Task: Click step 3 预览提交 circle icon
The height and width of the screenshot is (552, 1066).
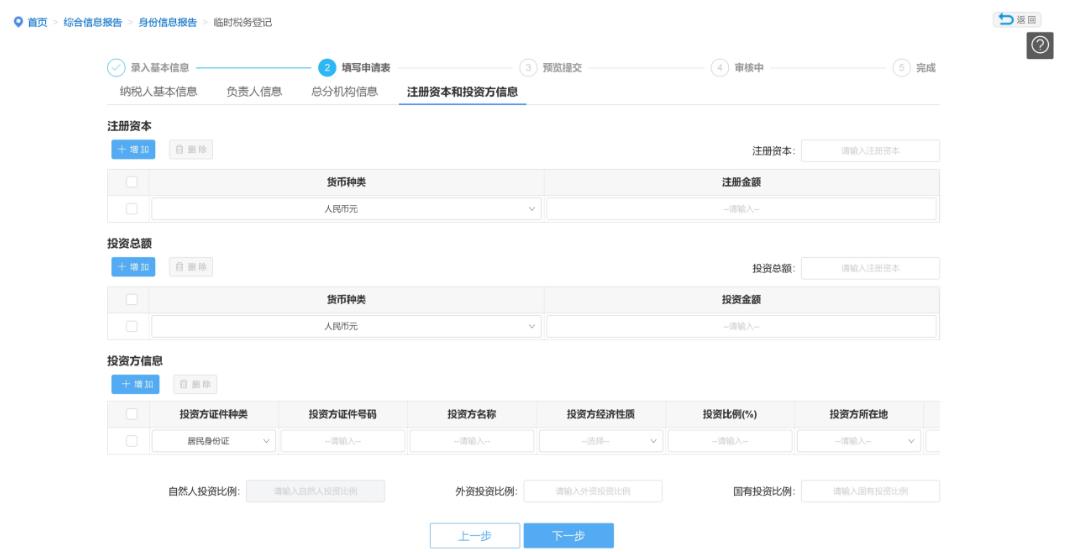Action: [x=528, y=68]
